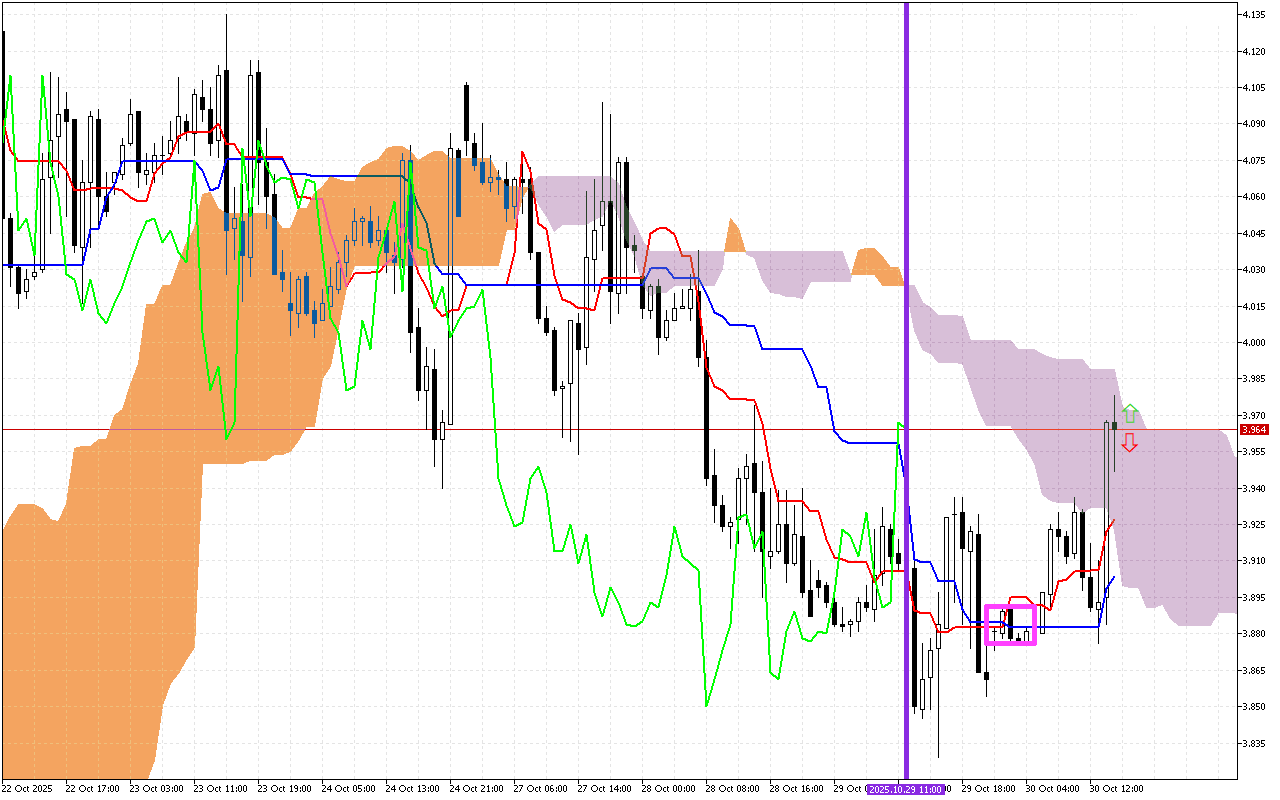Click the 4.000 price scale label
The height and width of the screenshot is (800, 1280).
tap(1255, 343)
